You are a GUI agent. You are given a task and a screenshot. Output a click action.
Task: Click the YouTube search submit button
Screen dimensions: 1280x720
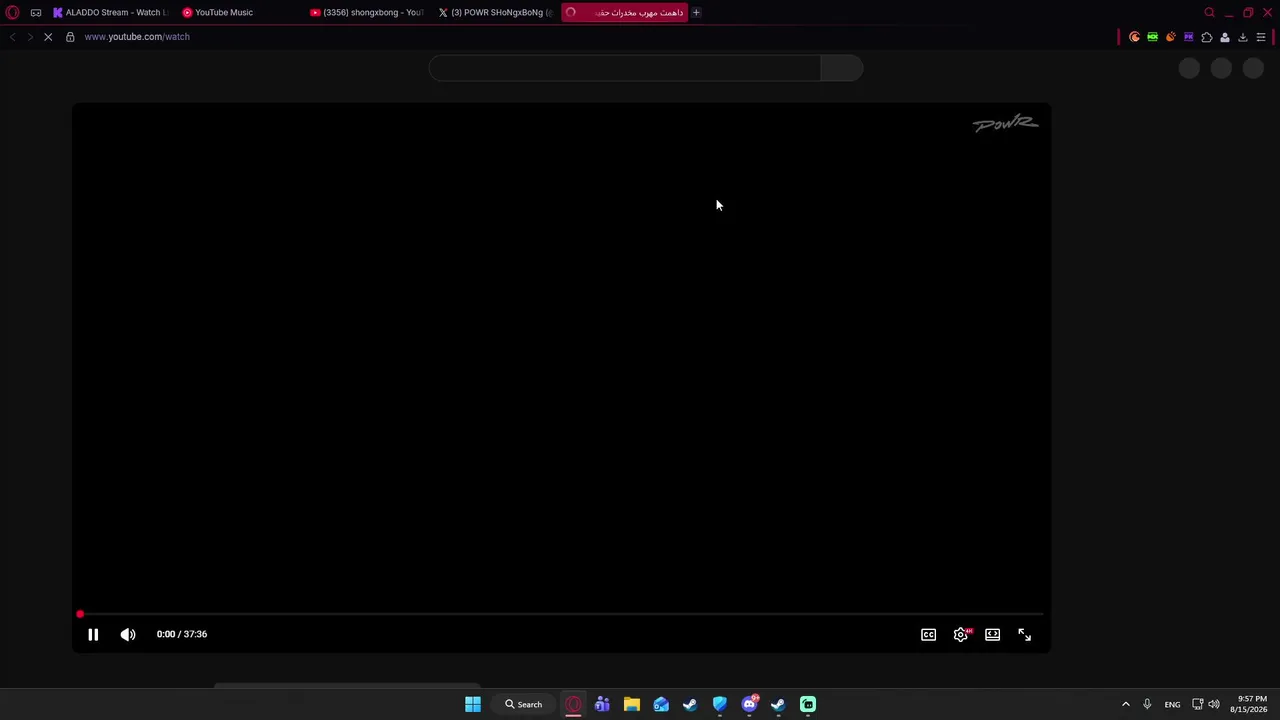841,68
